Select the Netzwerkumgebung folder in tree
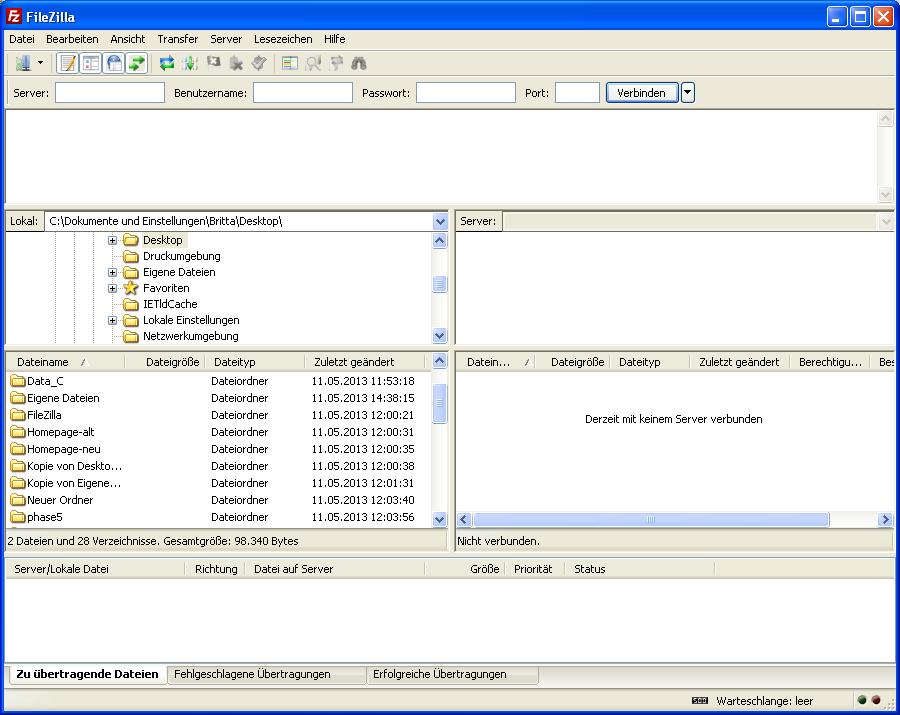 click(191, 337)
